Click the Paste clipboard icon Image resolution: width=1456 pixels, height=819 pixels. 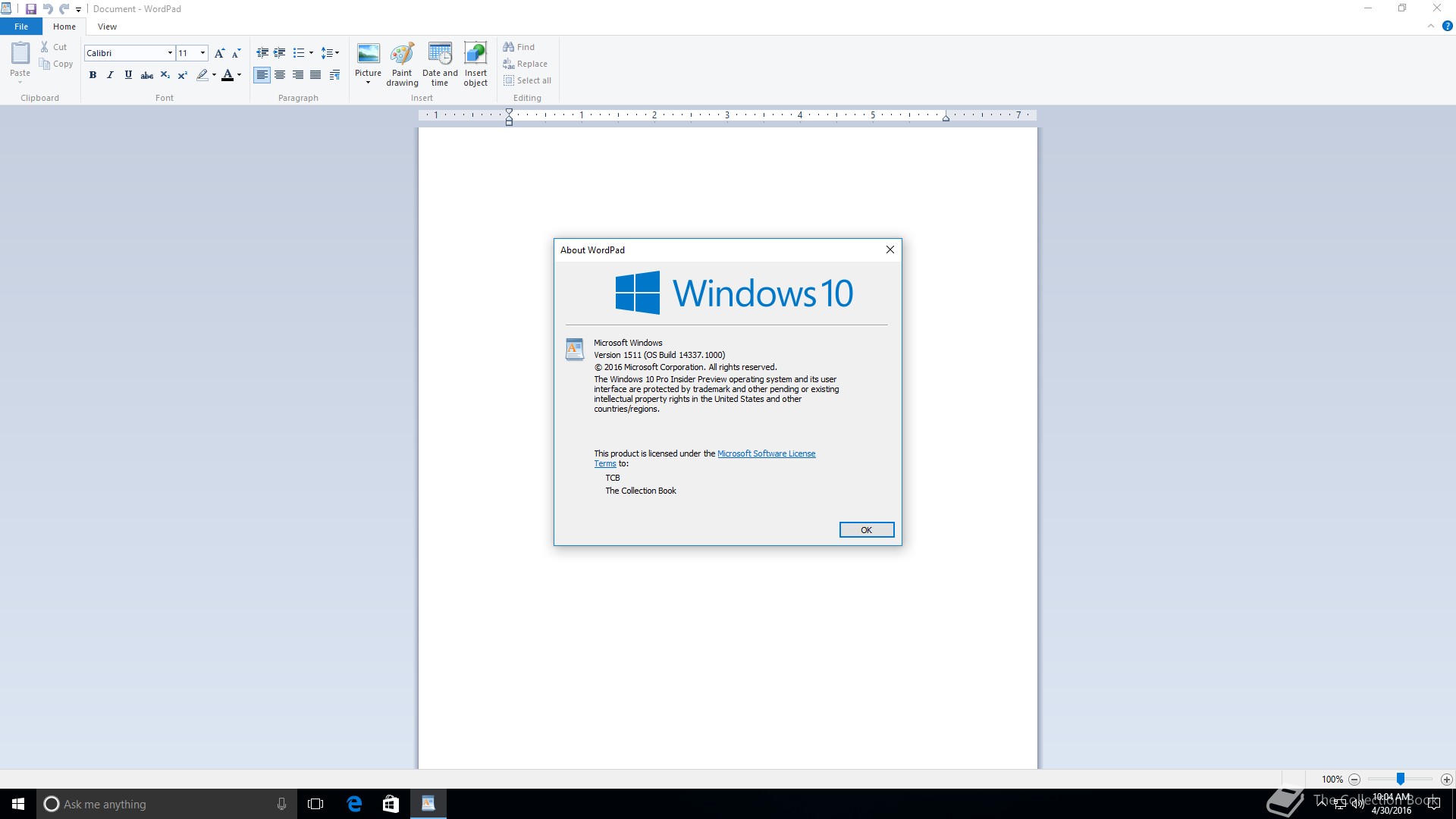20,54
